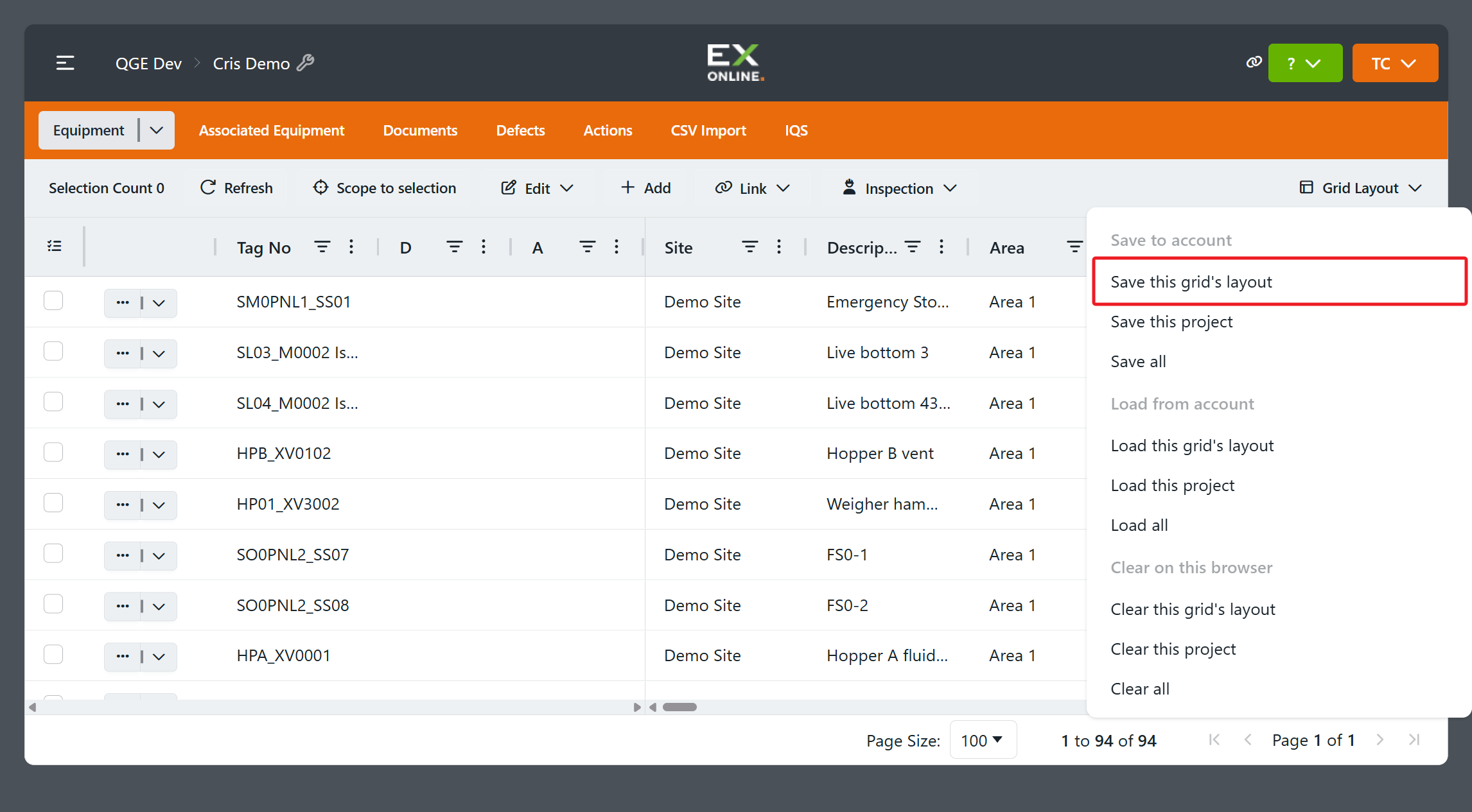The height and width of the screenshot is (812, 1472).
Task: Open filter for Area column
Action: point(1074,247)
